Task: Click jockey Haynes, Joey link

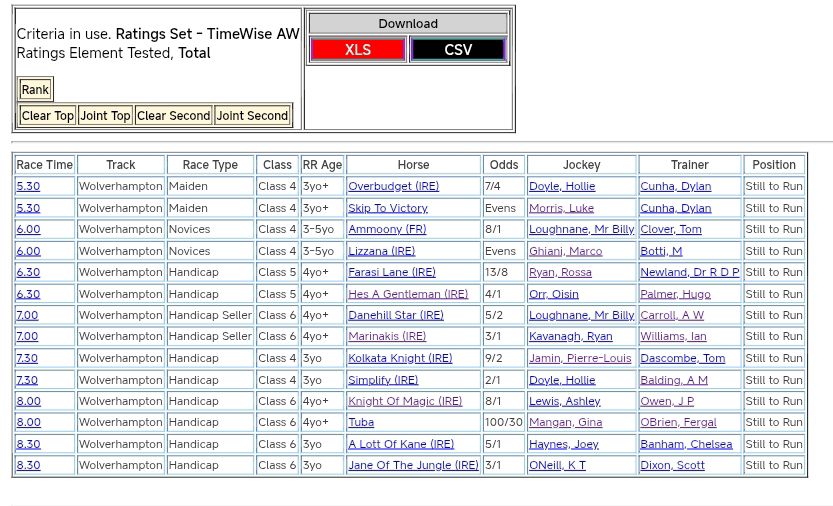Action: point(563,444)
